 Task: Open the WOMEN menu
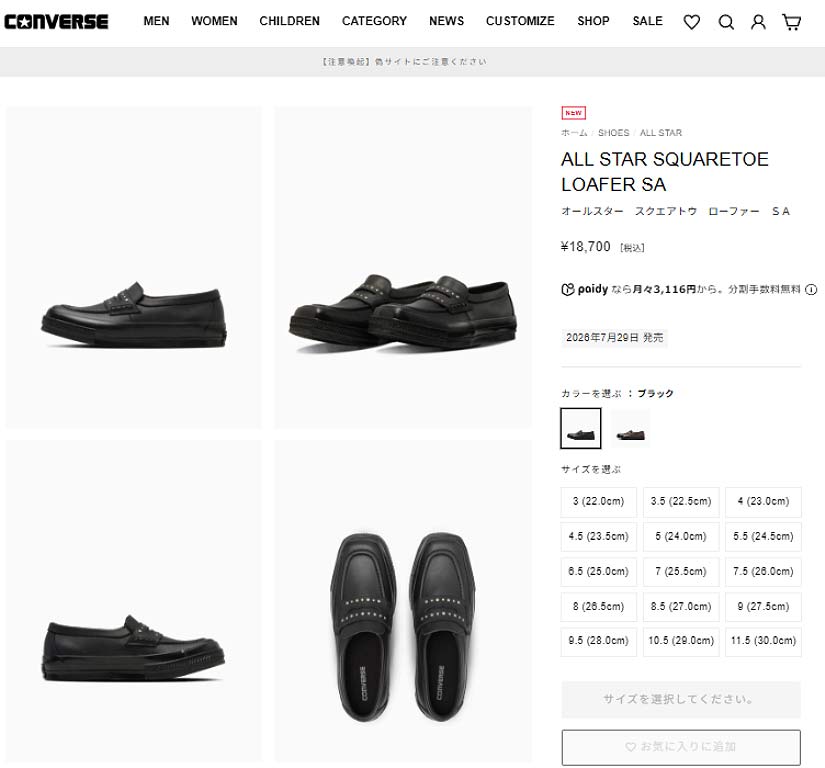pyautogui.click(x=214, y=21)
